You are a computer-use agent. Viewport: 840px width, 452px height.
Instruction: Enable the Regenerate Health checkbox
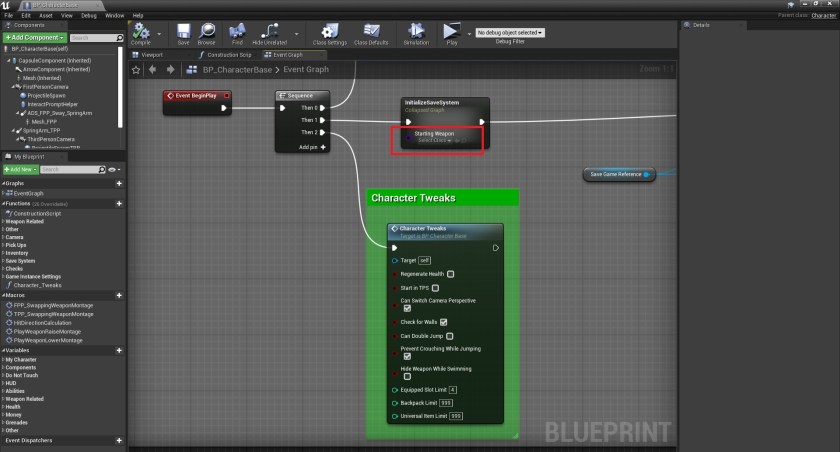pos(451,273)
